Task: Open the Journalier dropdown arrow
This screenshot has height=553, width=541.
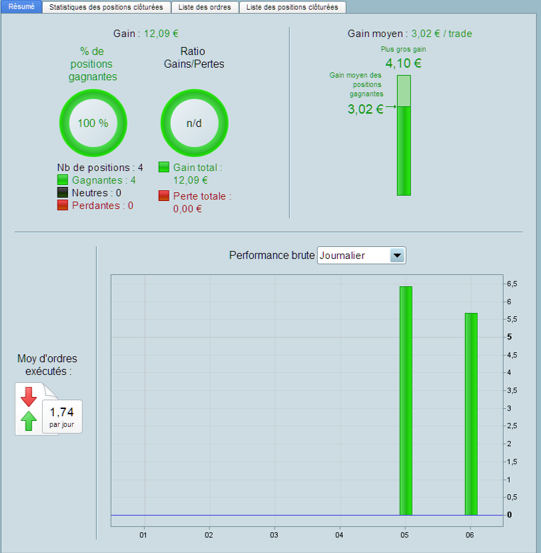Action: [397, 255]
